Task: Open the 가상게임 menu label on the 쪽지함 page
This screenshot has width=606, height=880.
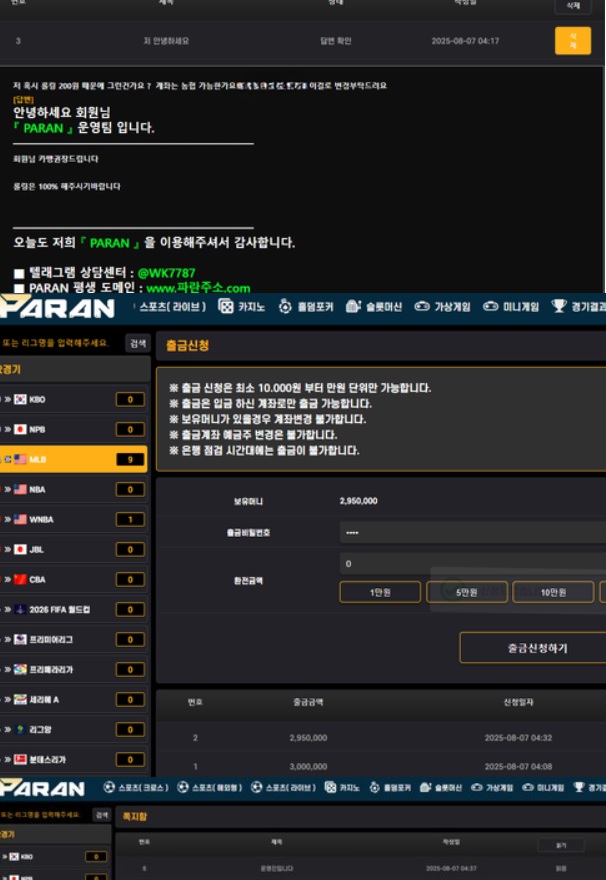Action: pos(499,788)
